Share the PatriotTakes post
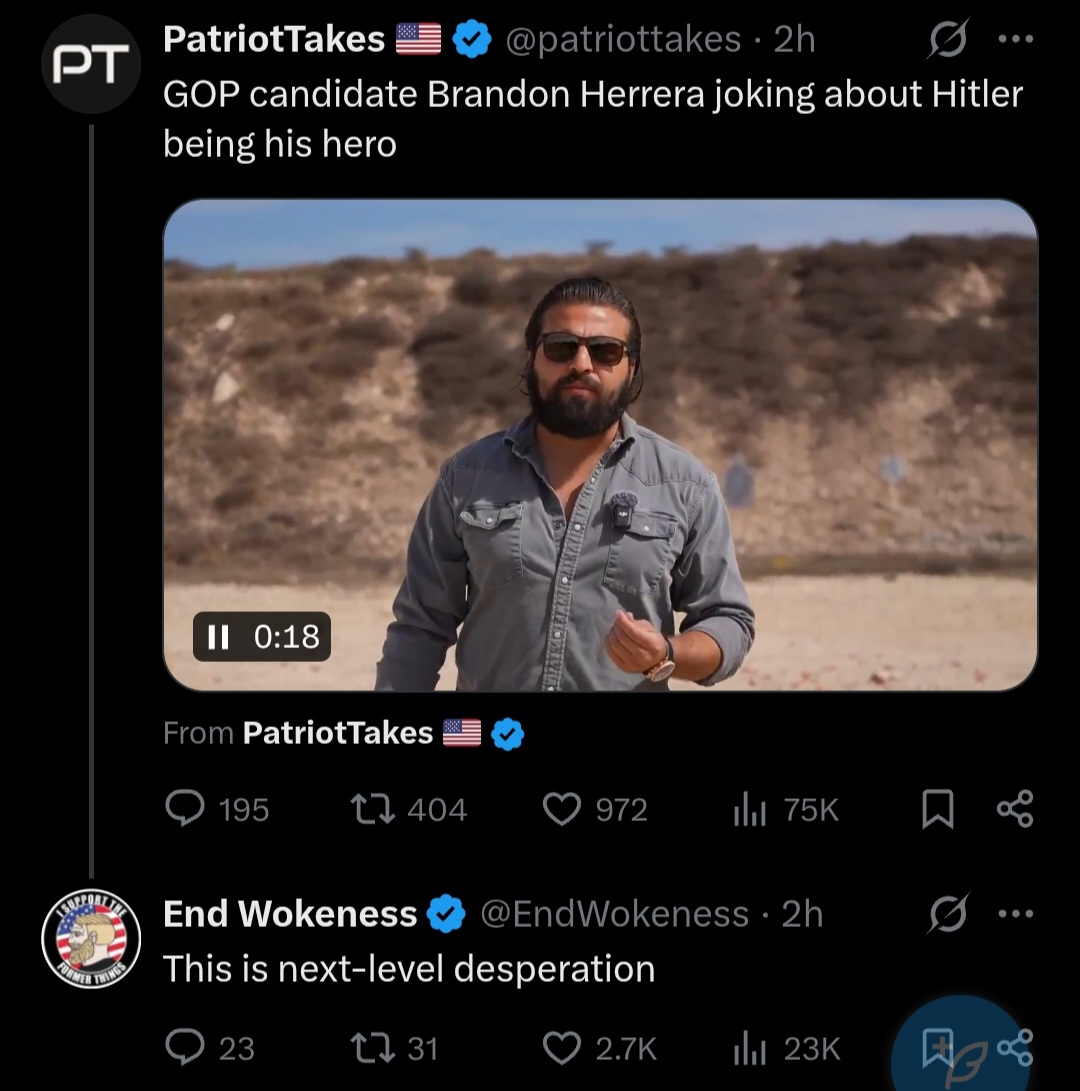The height and width of the screenshot is (1091, 1080). (1015, 809)
